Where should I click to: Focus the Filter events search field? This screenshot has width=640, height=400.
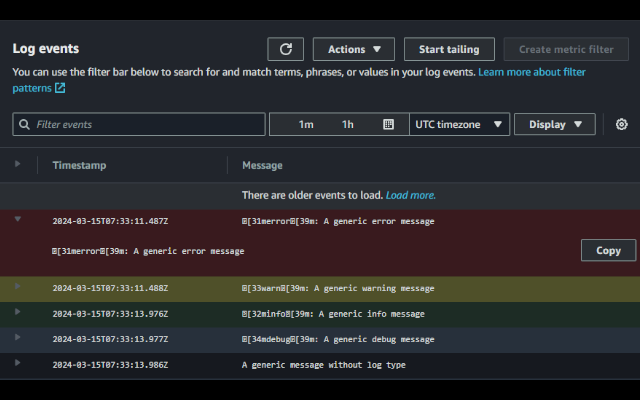coord(139,124)
